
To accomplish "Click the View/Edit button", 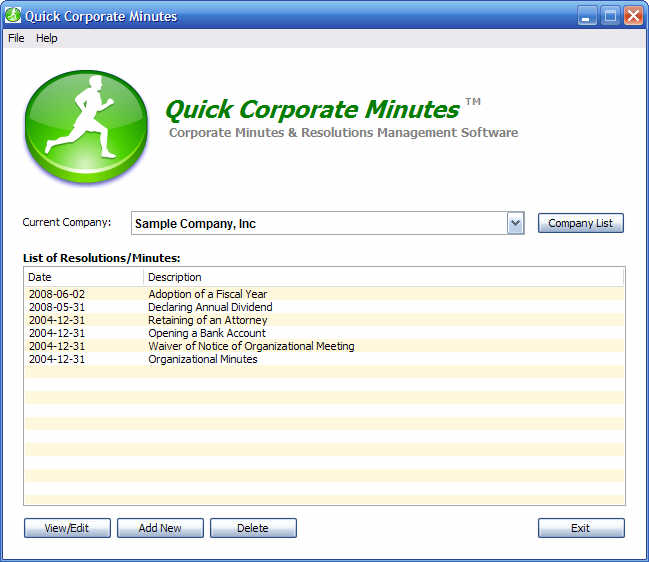I will pos(67,528).
